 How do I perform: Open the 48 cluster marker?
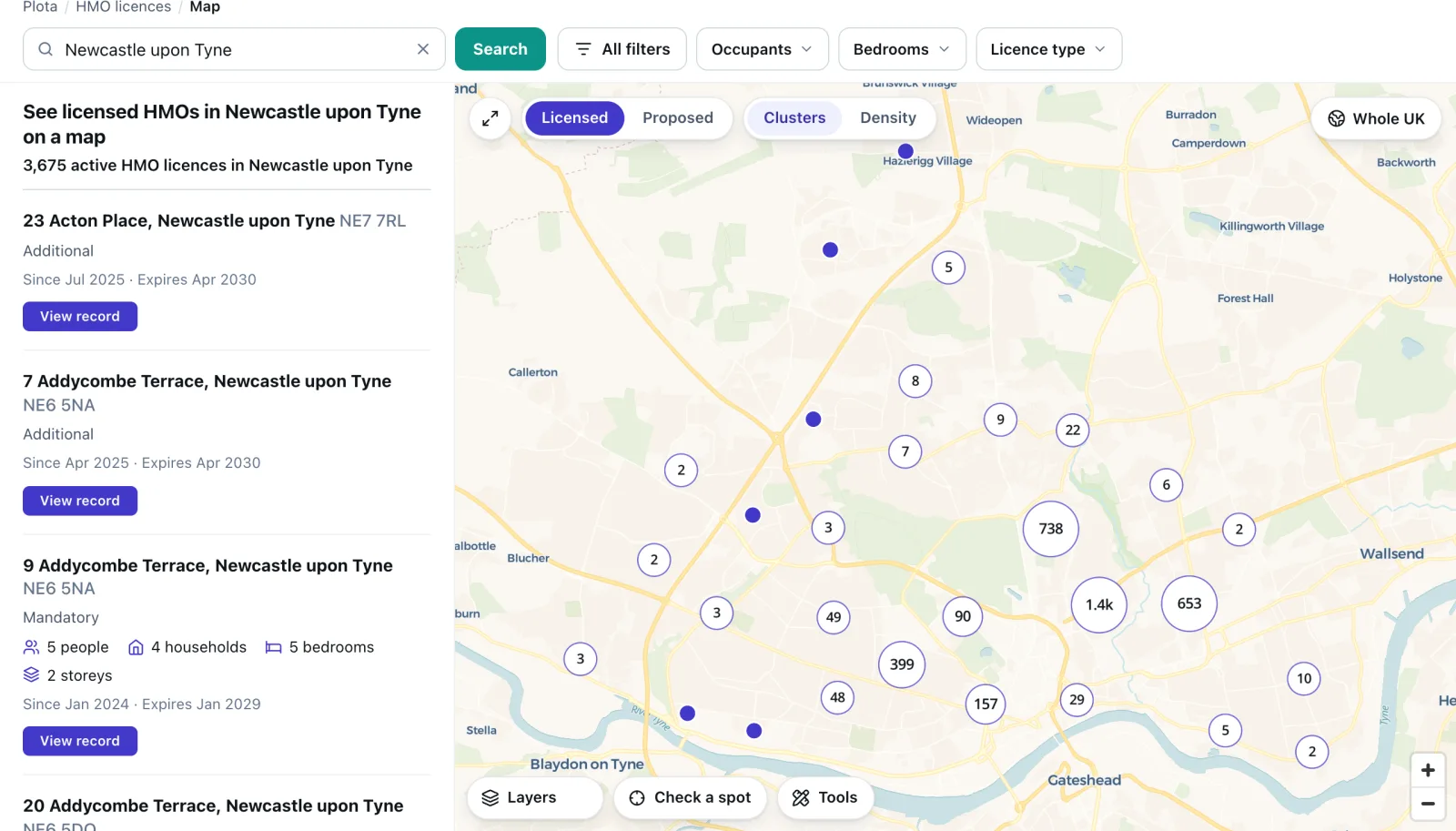pyautogui.click(x=837, y=698)
